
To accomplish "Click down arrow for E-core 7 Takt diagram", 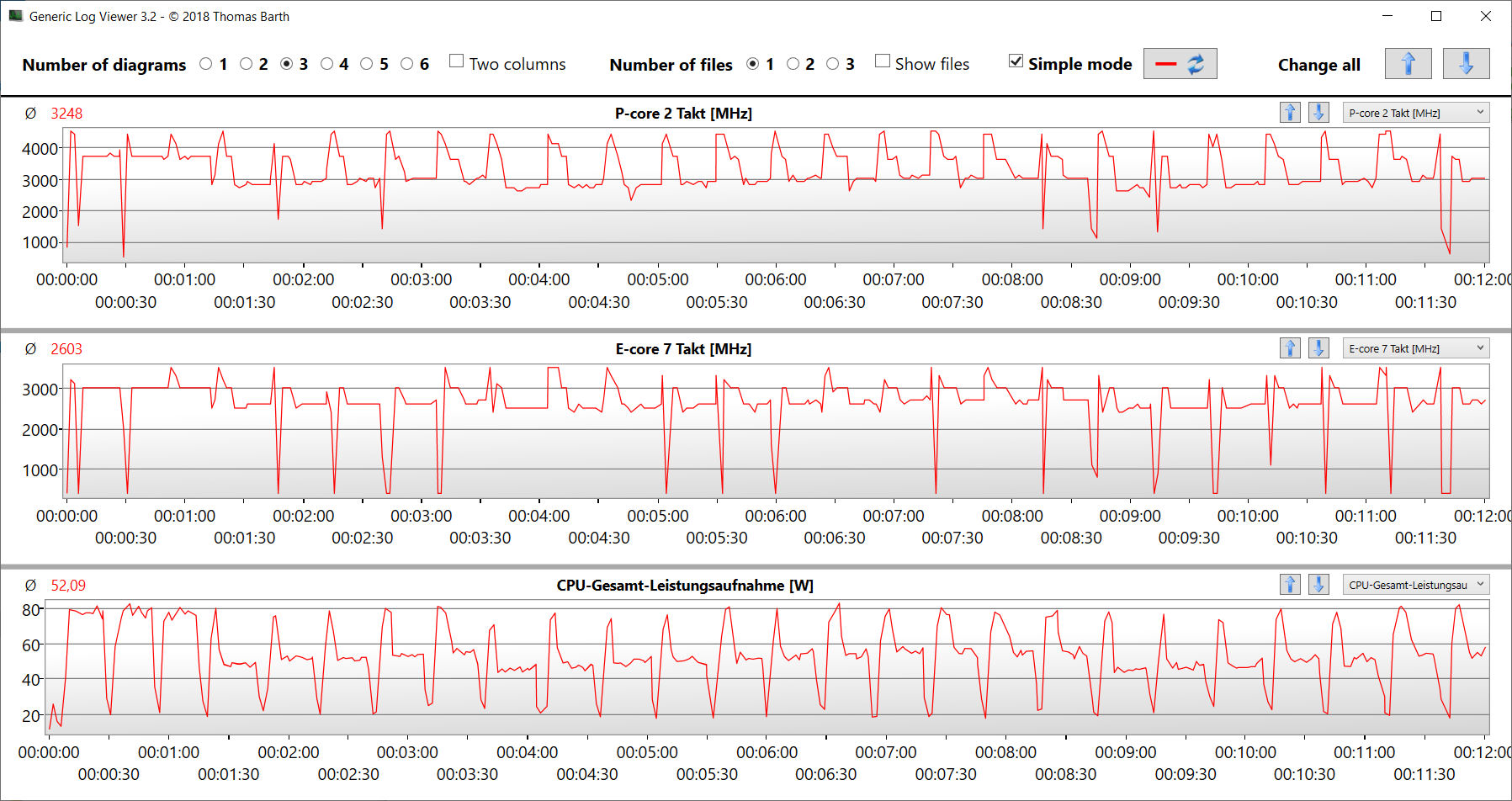I will pos(1318,348).
